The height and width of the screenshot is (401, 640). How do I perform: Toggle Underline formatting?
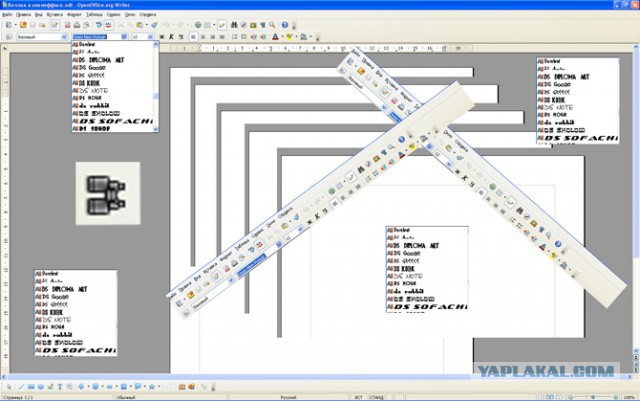[181, 37]
